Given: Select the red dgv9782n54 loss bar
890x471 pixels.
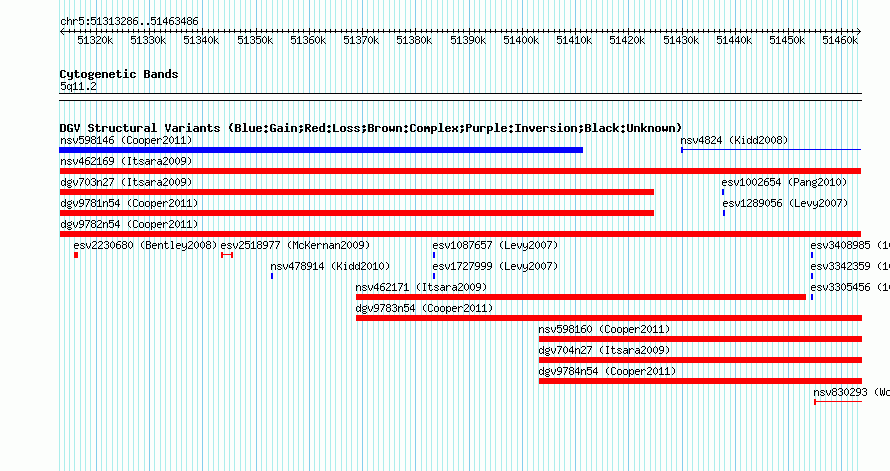Looking at the screenshot, I should click(x=460, y=234).
